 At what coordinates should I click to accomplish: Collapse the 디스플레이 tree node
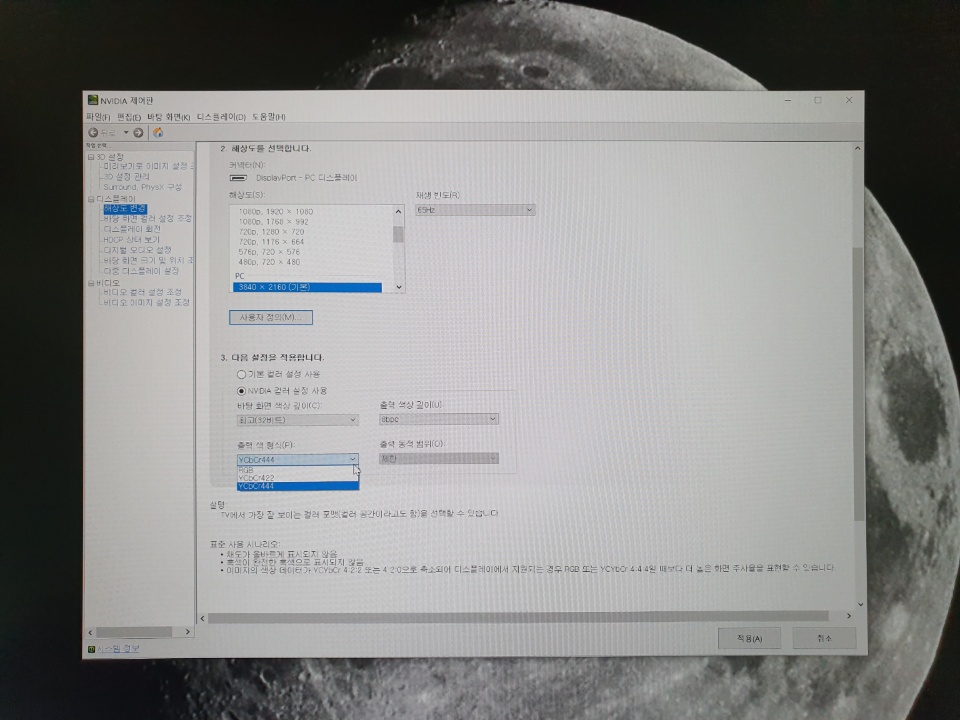tap(91, 199)
